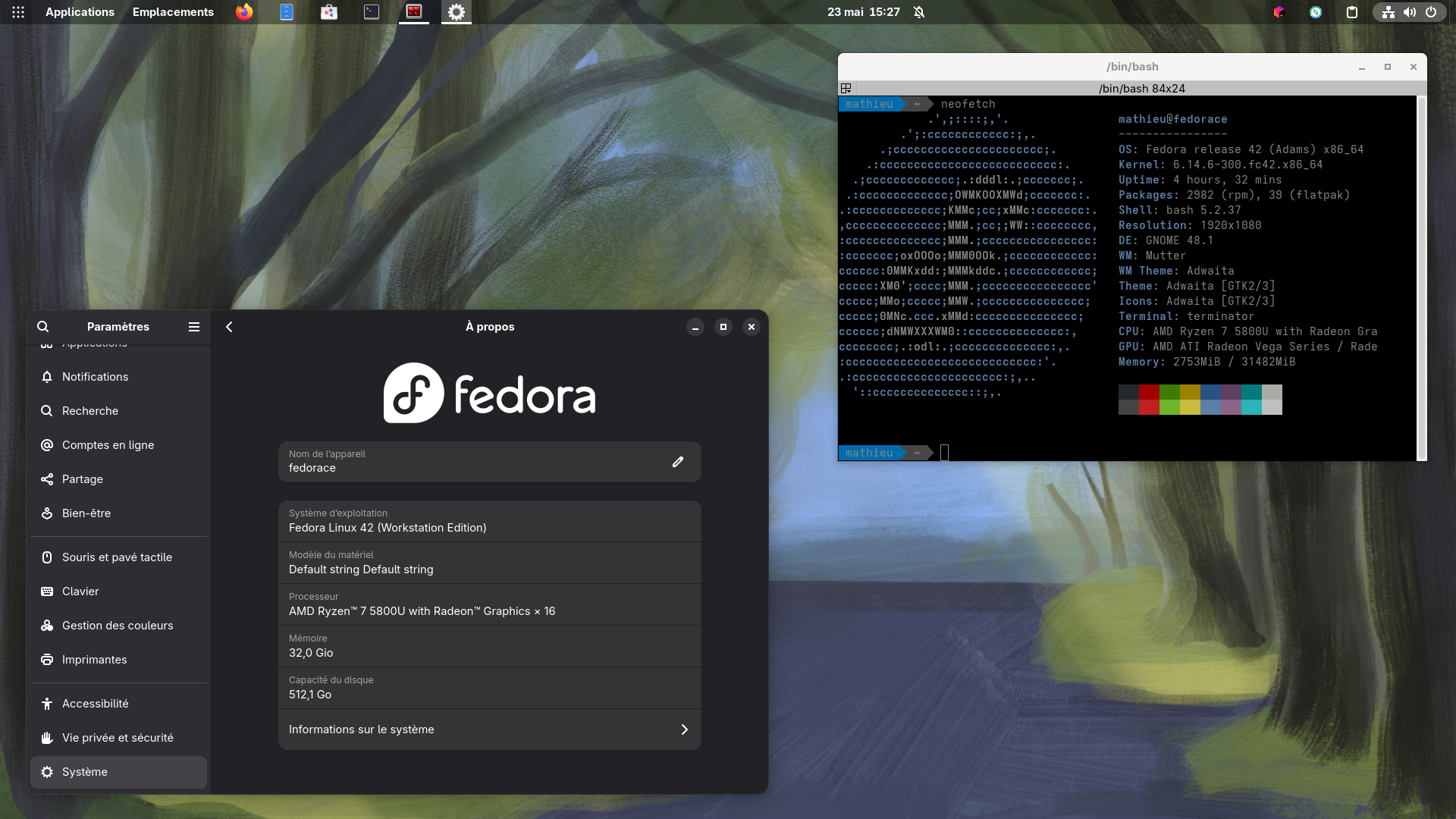Screen dimensions: 1456x819
Task: Click the terminal prompt cursor after mathieu
Action: tap(944, 453)
